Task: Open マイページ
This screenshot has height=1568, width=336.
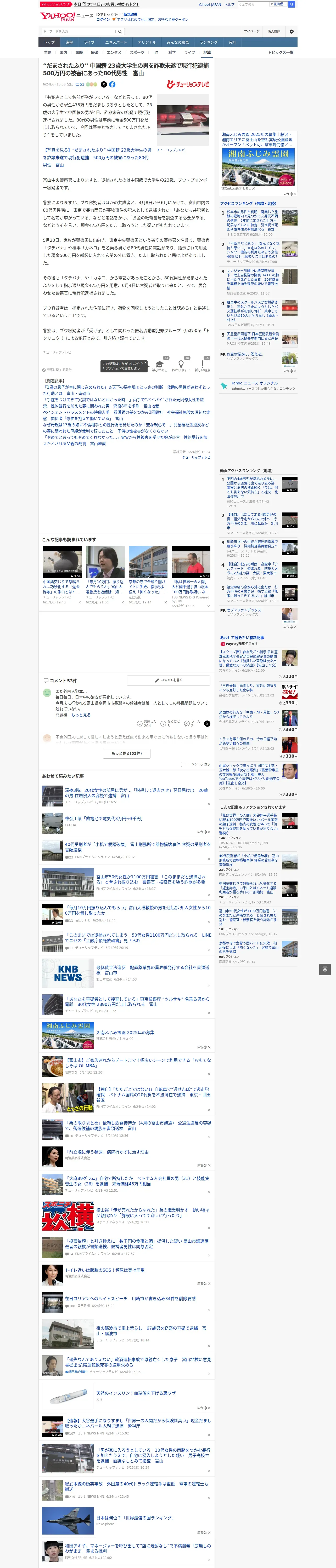Action: [251, 32]
